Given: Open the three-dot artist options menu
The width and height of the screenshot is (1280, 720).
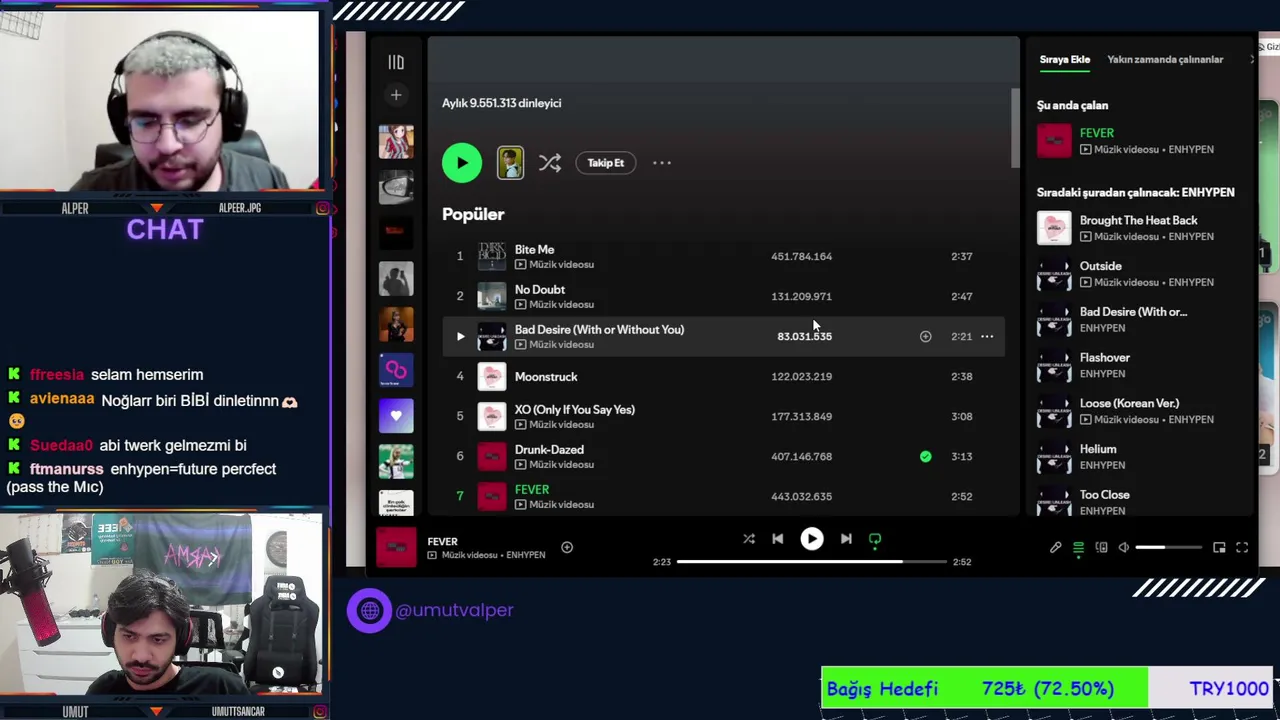Looking at the screenshot, I should pyautogui.click(x=662, y=163).
